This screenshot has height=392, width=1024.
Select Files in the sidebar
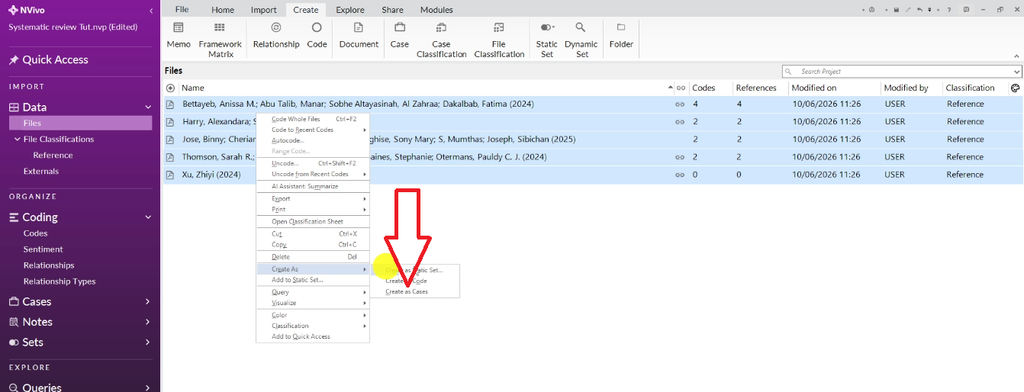pos(80,123)
